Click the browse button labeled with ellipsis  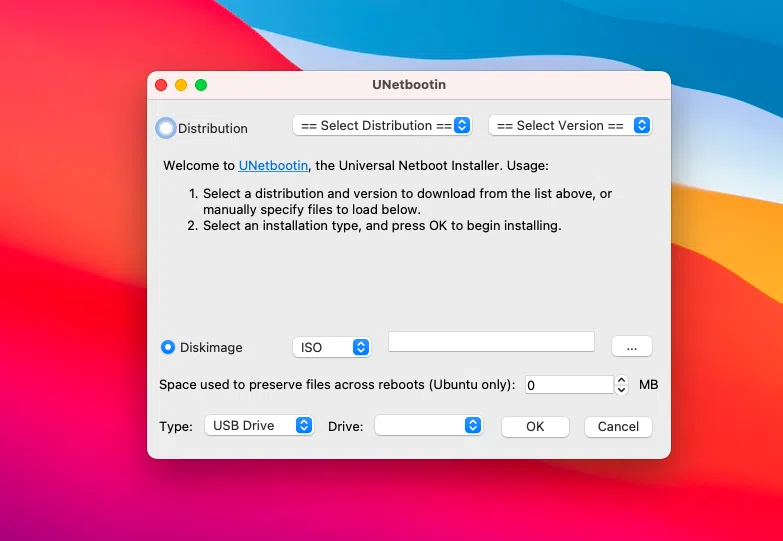click(631, 346)
